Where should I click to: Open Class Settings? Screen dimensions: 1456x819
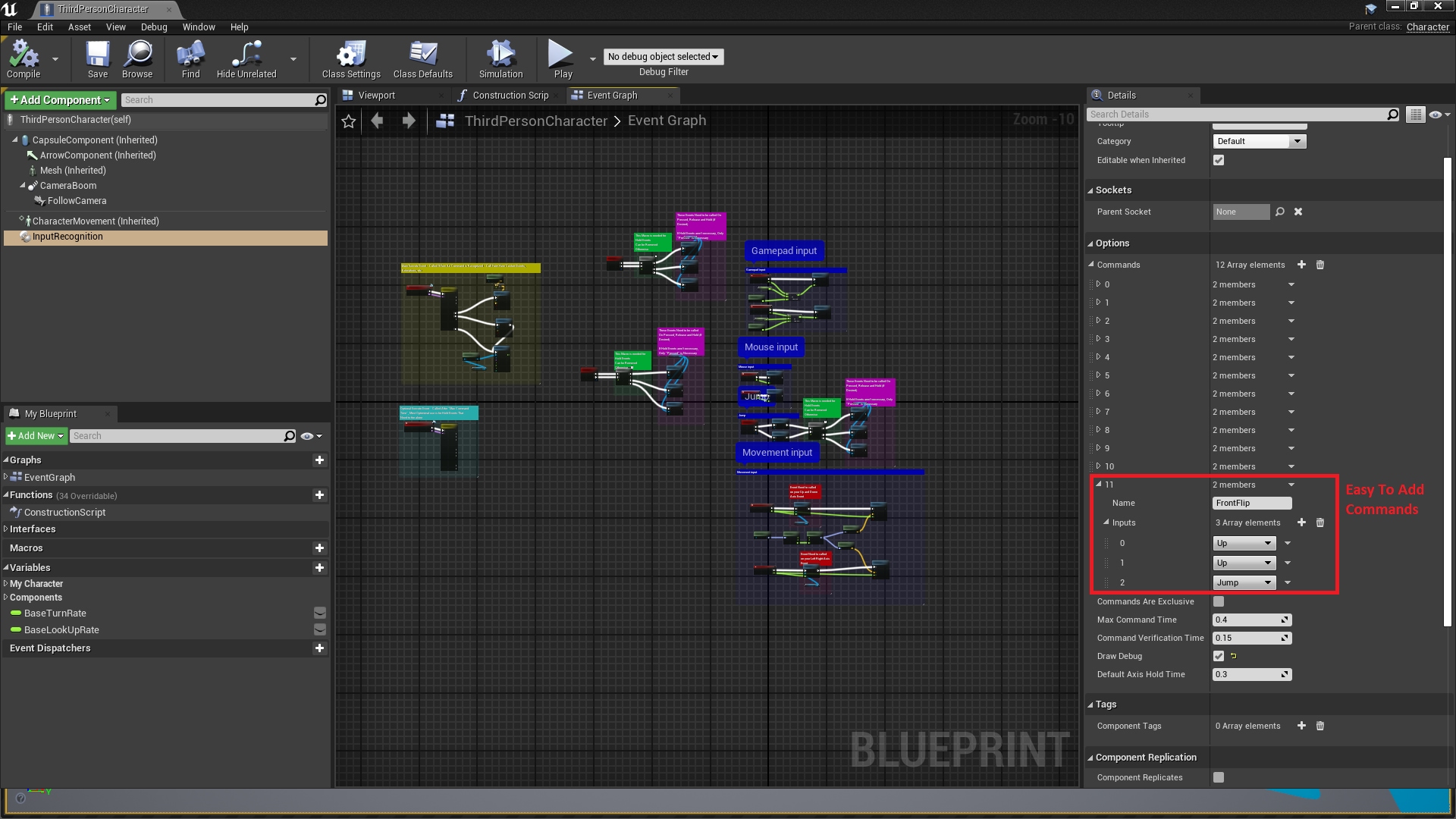[350, 59]
